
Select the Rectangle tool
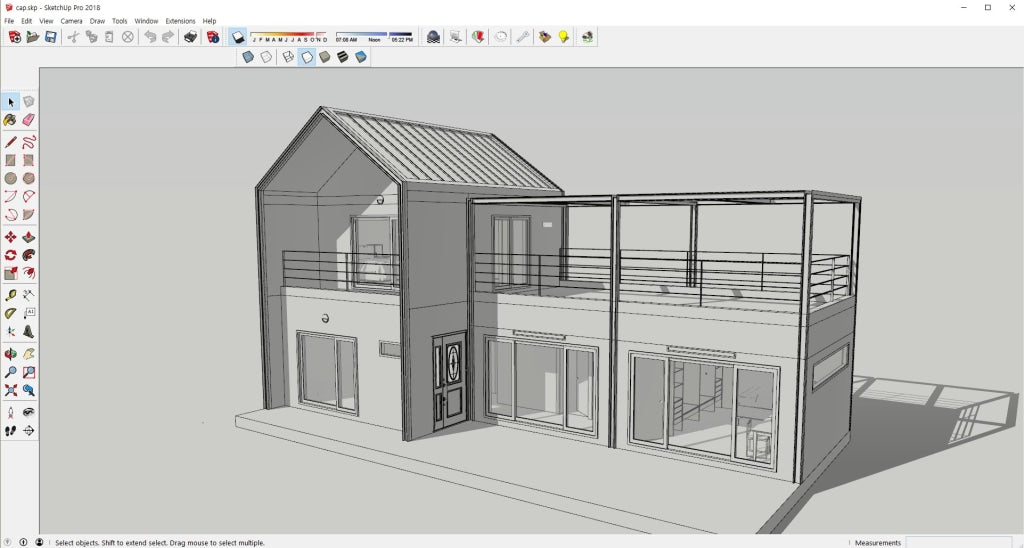[x=10, y=160]
